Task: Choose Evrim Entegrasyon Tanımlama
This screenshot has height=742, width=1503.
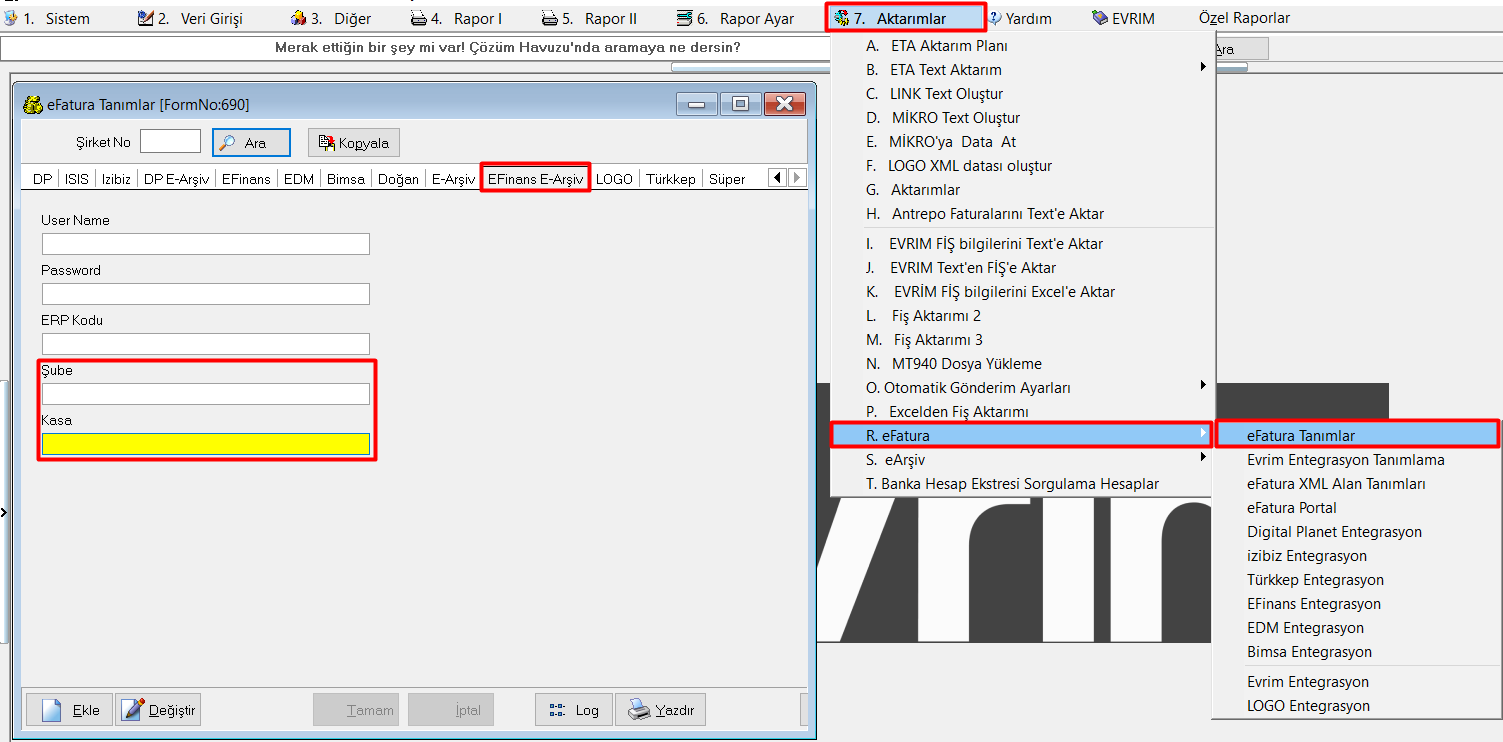Action: [1357, 460]
